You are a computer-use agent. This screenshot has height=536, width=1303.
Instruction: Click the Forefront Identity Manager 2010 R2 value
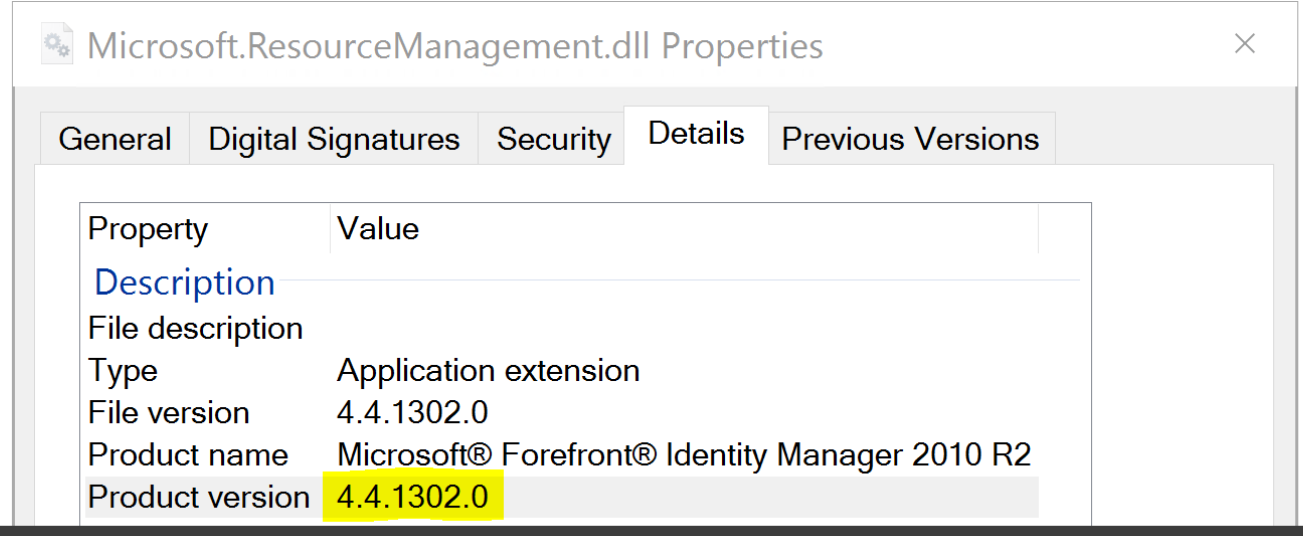point(684,454)
